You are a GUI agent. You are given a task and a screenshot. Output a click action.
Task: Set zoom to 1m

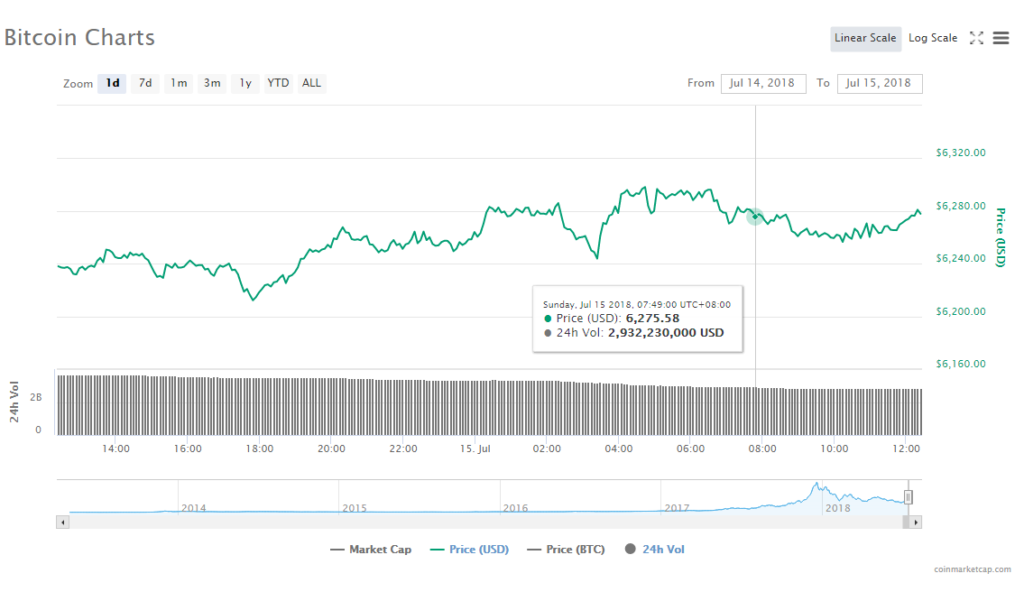pos(178,83)
